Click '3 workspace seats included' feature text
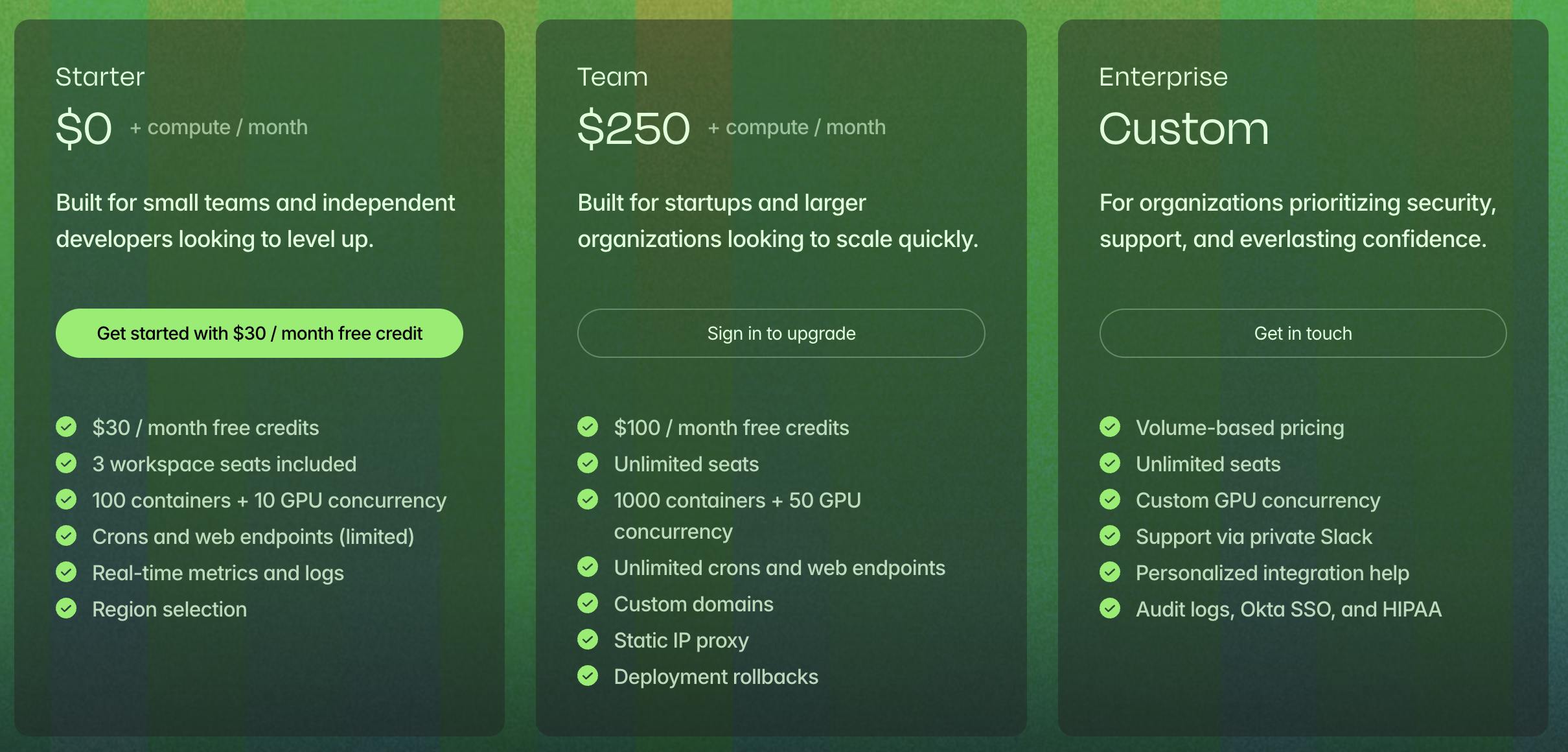Screen dimensions: 1568x752 [224, 464]
